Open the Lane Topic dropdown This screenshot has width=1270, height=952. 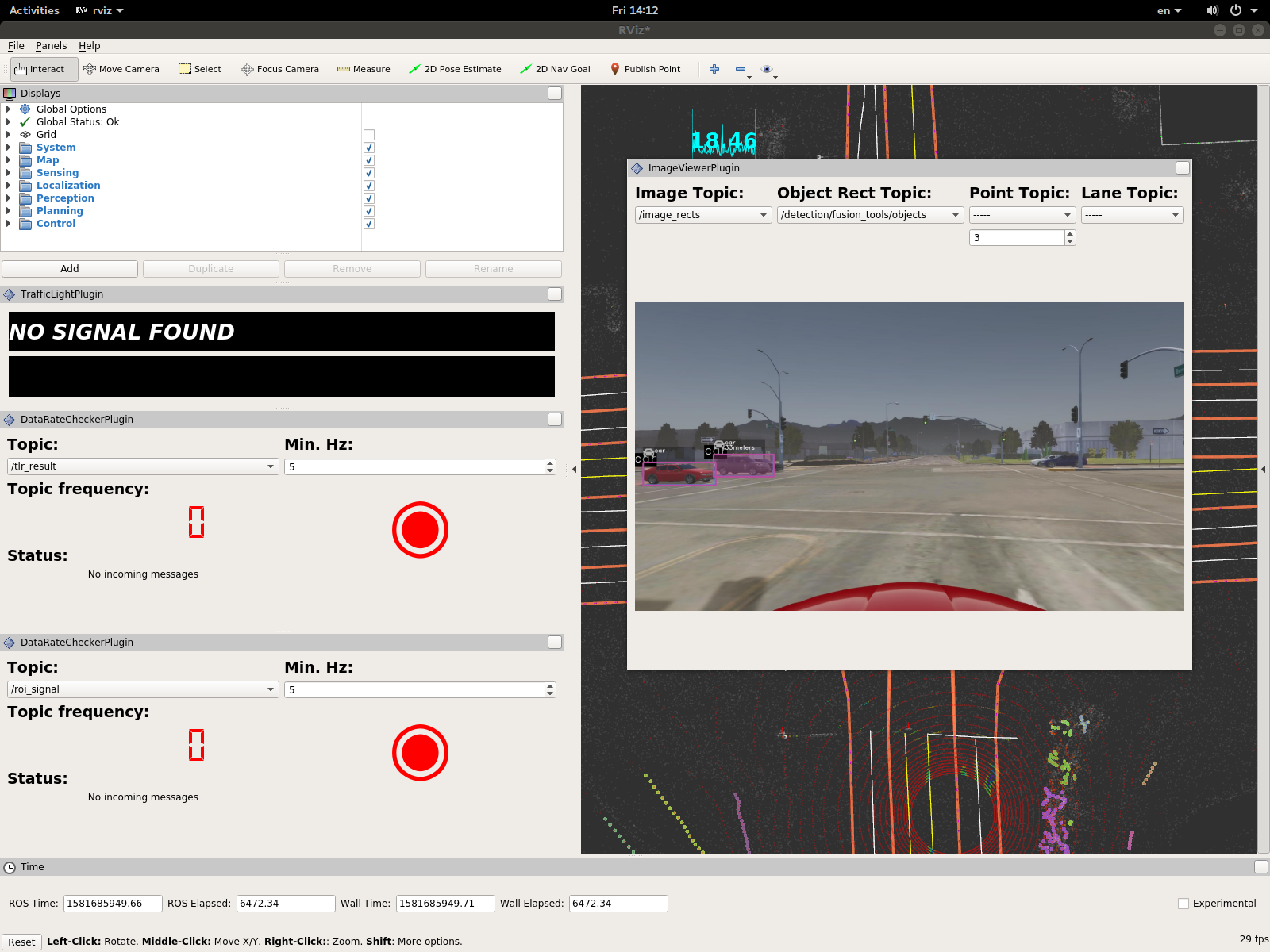1132,215
